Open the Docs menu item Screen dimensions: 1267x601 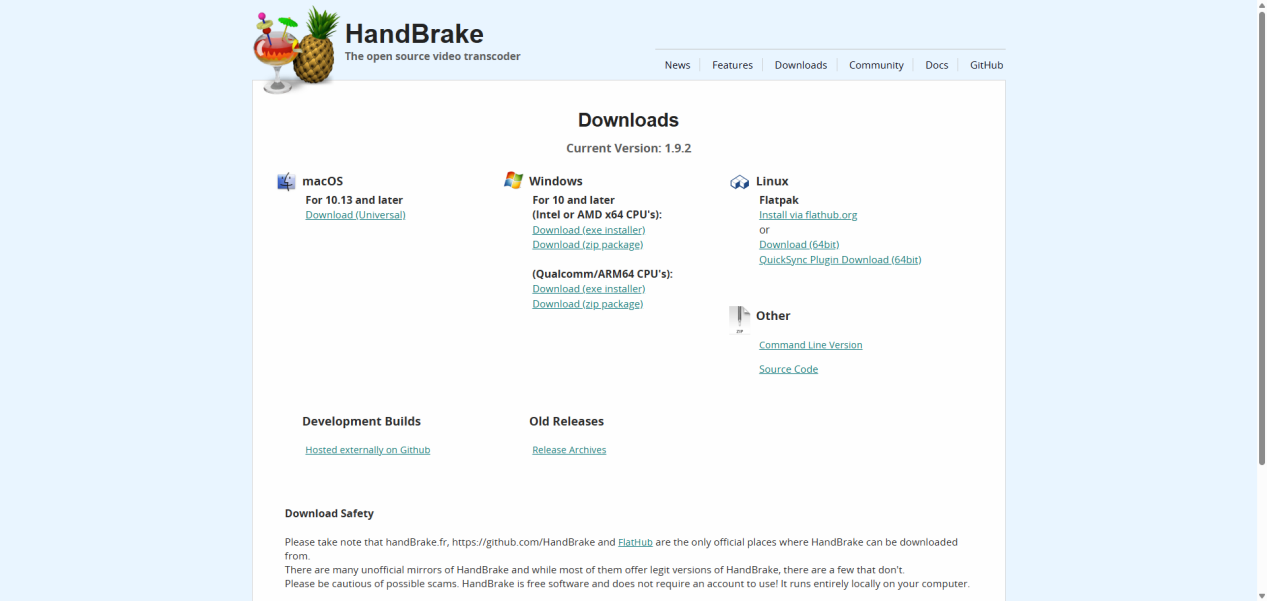936,65
